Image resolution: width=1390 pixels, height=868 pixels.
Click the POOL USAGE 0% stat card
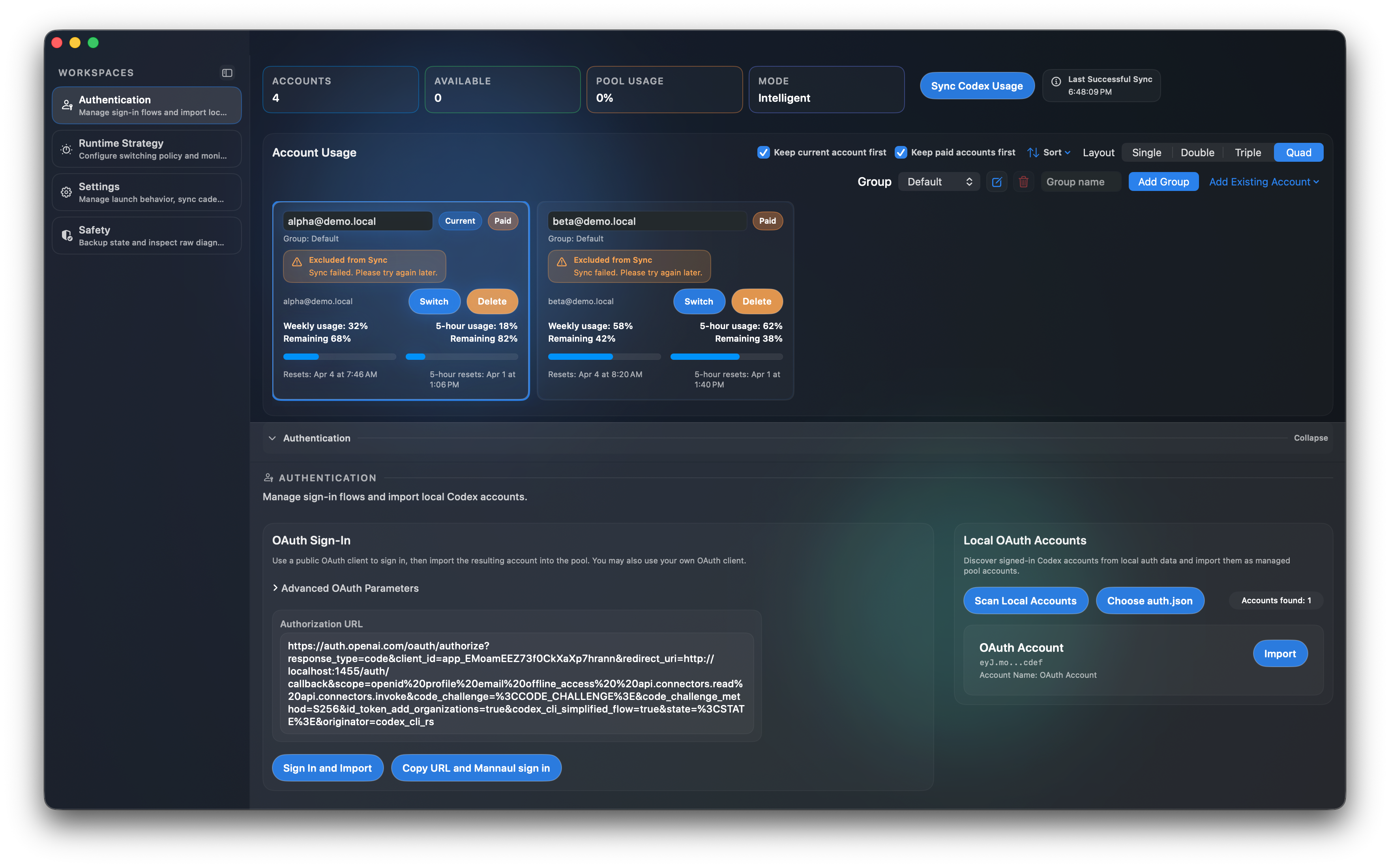[x=664, y=90]
